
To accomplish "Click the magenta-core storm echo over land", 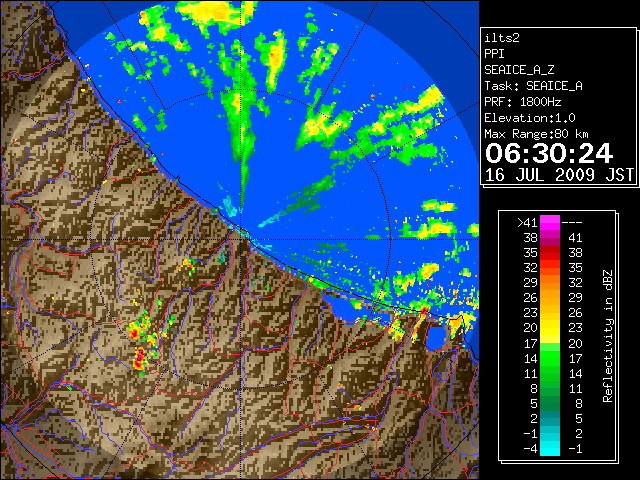I will click(x=139, y=357).
